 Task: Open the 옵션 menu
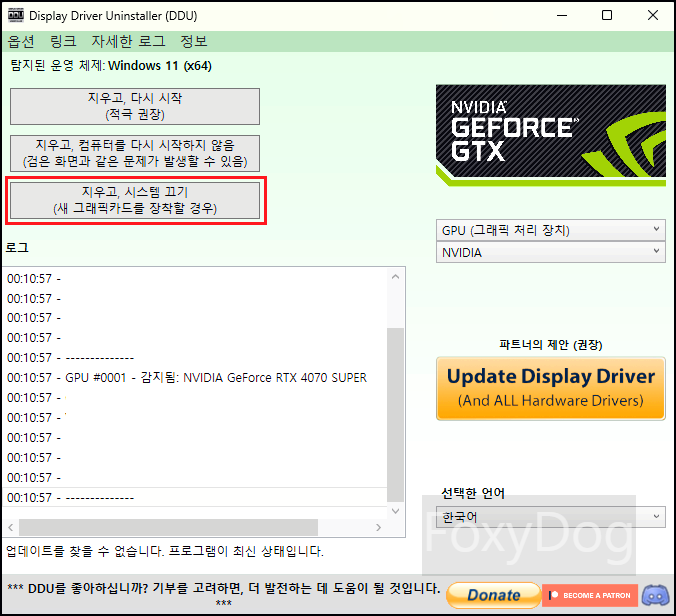[x=21, y=41]
